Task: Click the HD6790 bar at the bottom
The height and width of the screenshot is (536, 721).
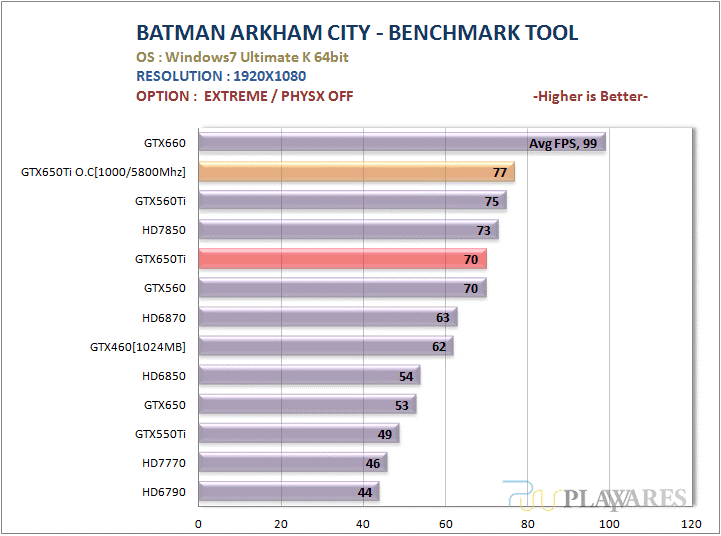Action: 288,492
